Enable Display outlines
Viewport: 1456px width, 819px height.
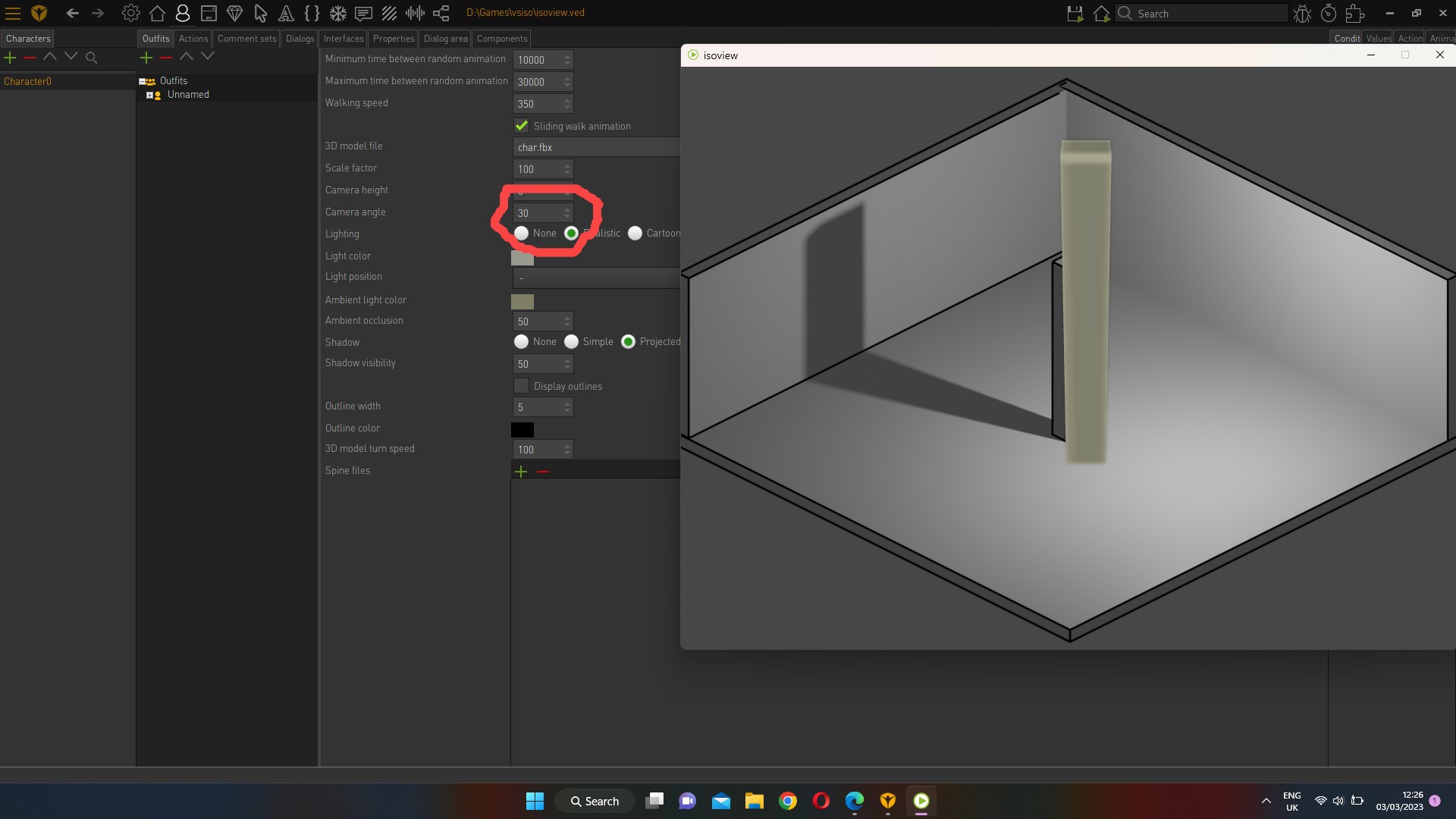(x=521, y=386)
